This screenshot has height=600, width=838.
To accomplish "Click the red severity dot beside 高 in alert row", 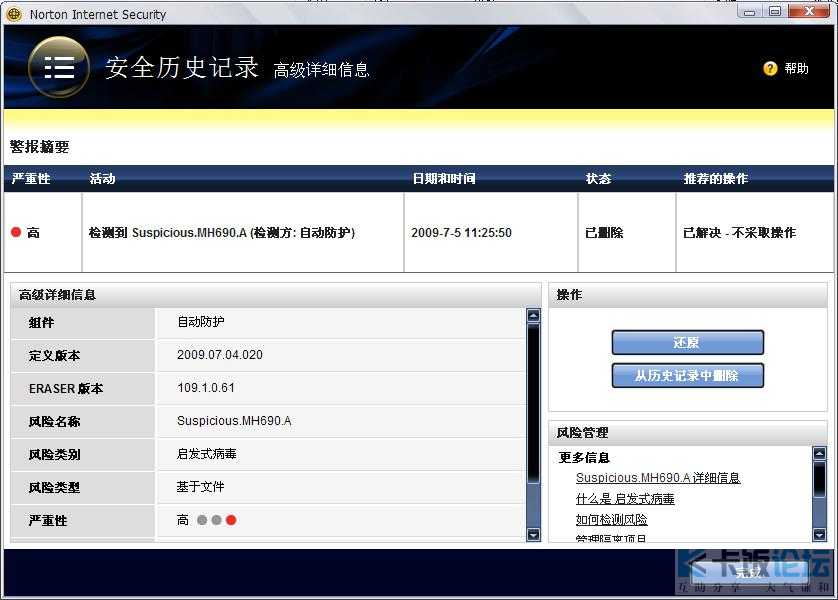I will (x=16, y=232).
